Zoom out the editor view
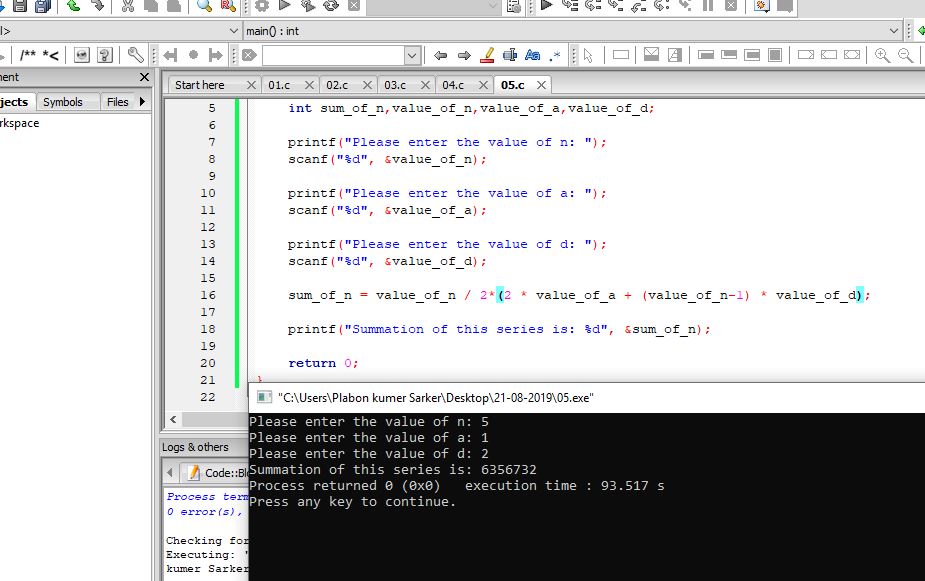925x581 pixels. pos(906,55)
